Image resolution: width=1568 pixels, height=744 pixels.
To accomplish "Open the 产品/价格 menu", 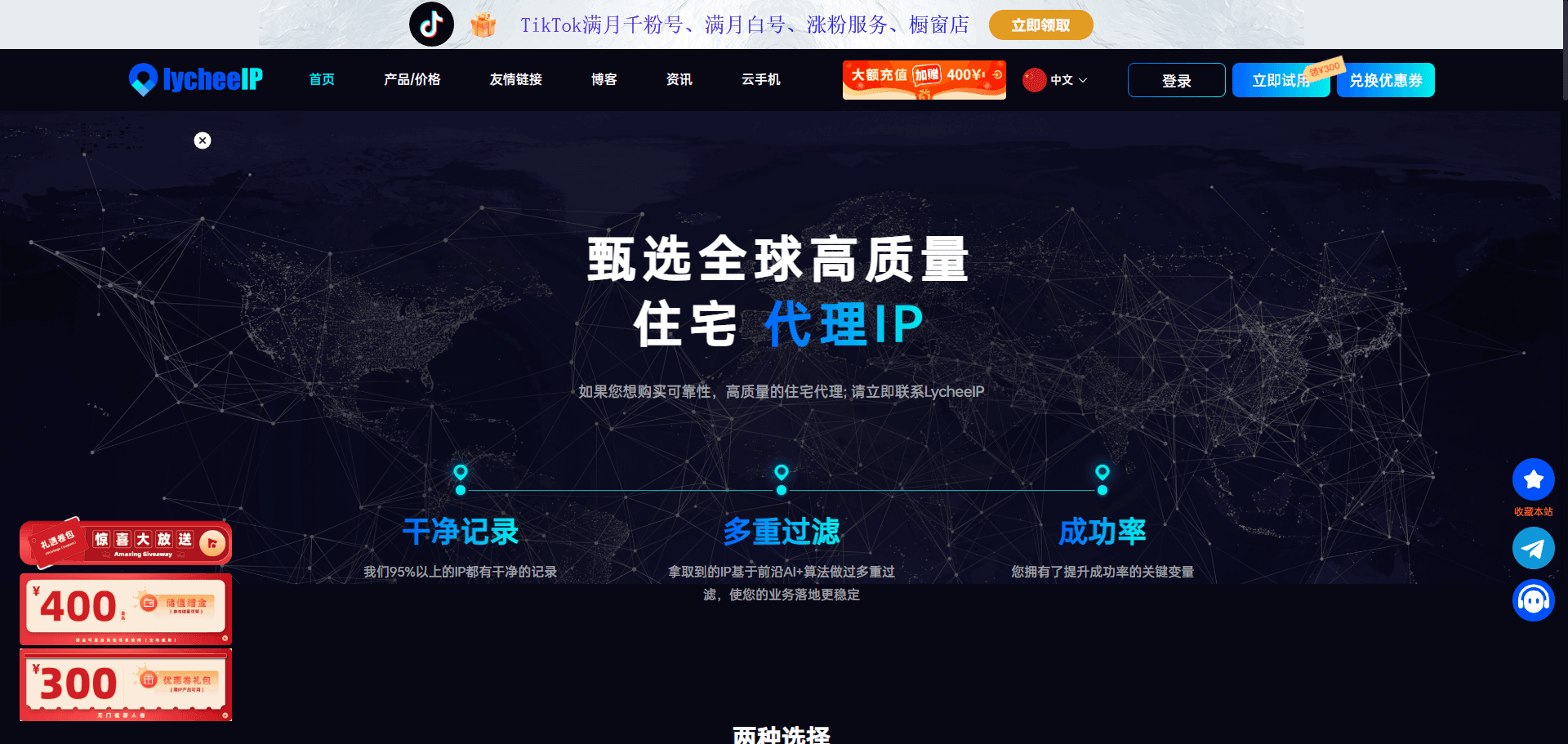I will [x=412, y=79].
